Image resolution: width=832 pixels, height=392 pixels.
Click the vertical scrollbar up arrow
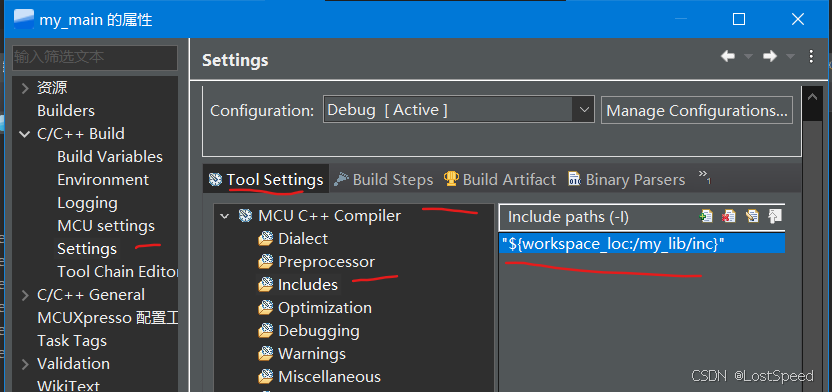[x=812, y=97]
